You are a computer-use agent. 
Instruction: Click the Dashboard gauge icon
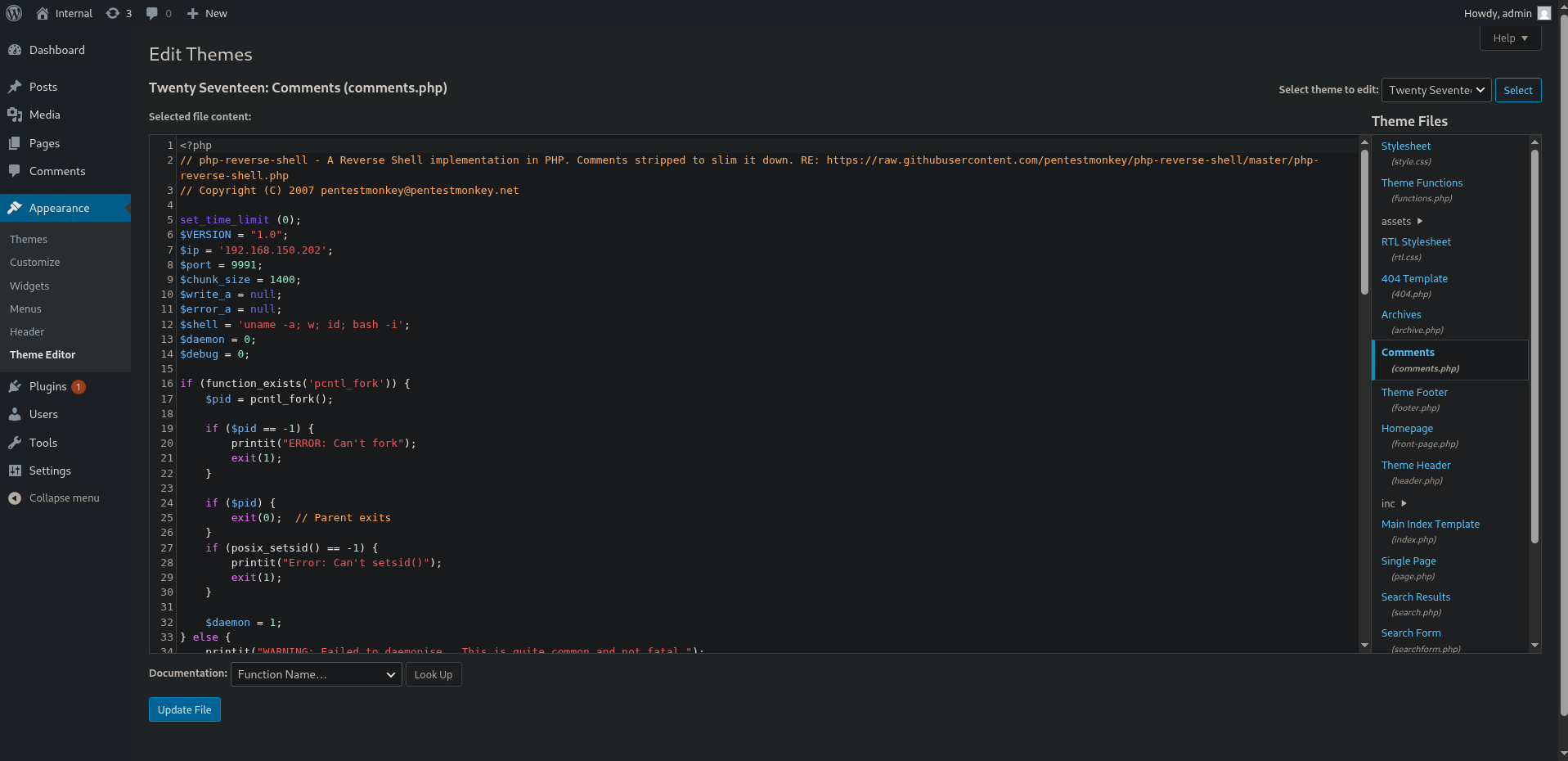[15, 50]
